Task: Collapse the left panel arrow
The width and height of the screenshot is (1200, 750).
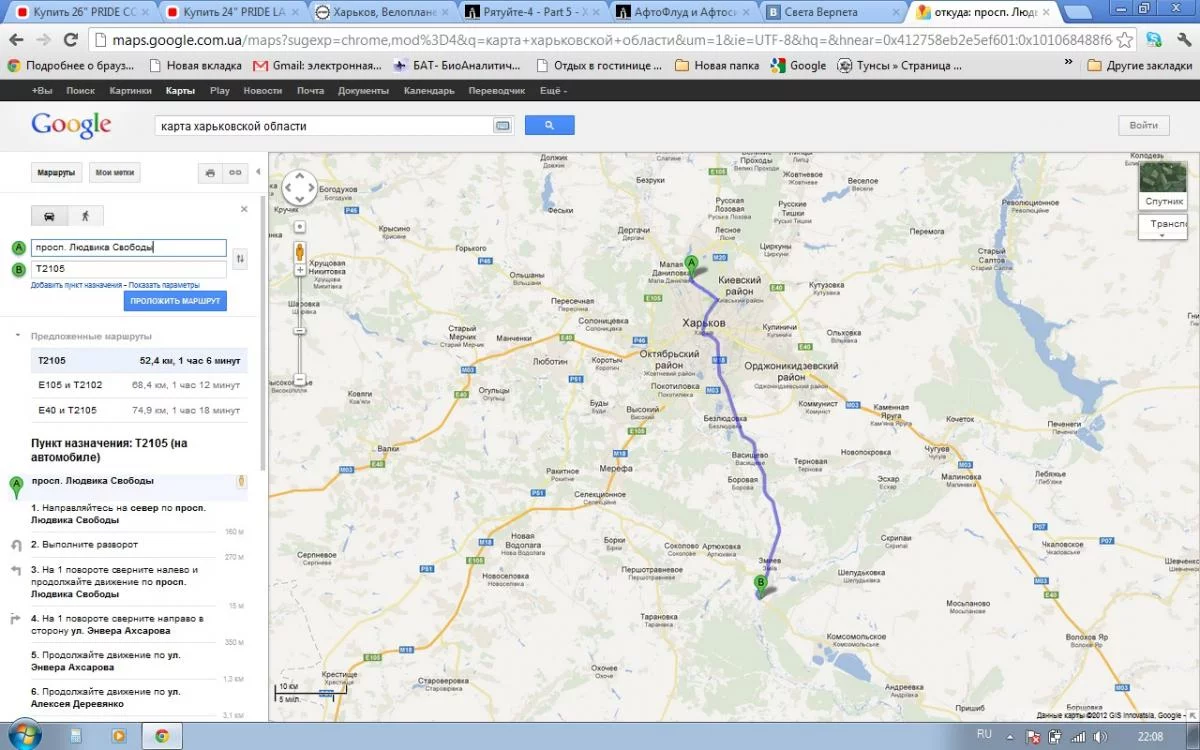Action: click(258, 172)
